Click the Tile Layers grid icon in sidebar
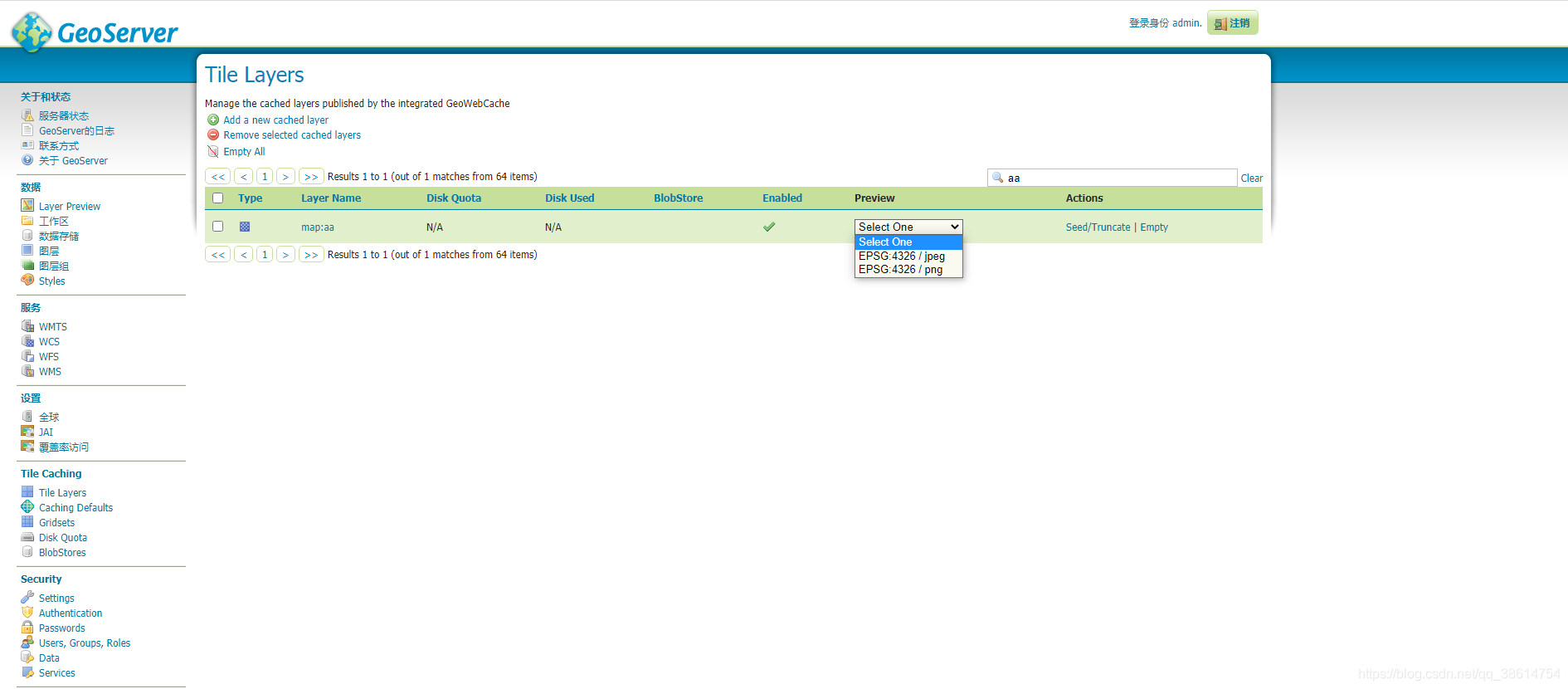This screenshot has width=1568, height=689. [27, 491]
